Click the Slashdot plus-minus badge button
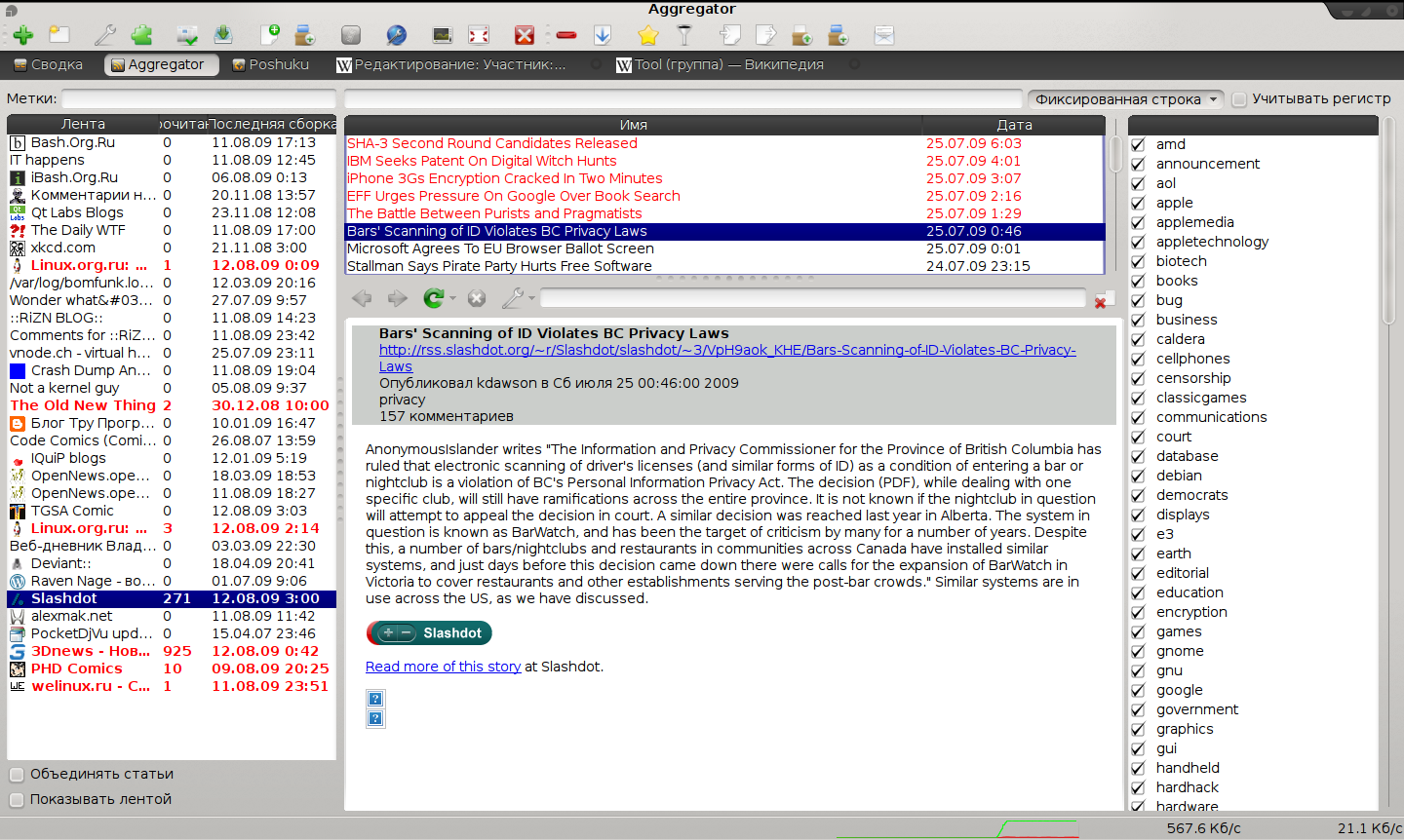The image size is (1404, 840). pyautogui.click(x=429, y=633)
